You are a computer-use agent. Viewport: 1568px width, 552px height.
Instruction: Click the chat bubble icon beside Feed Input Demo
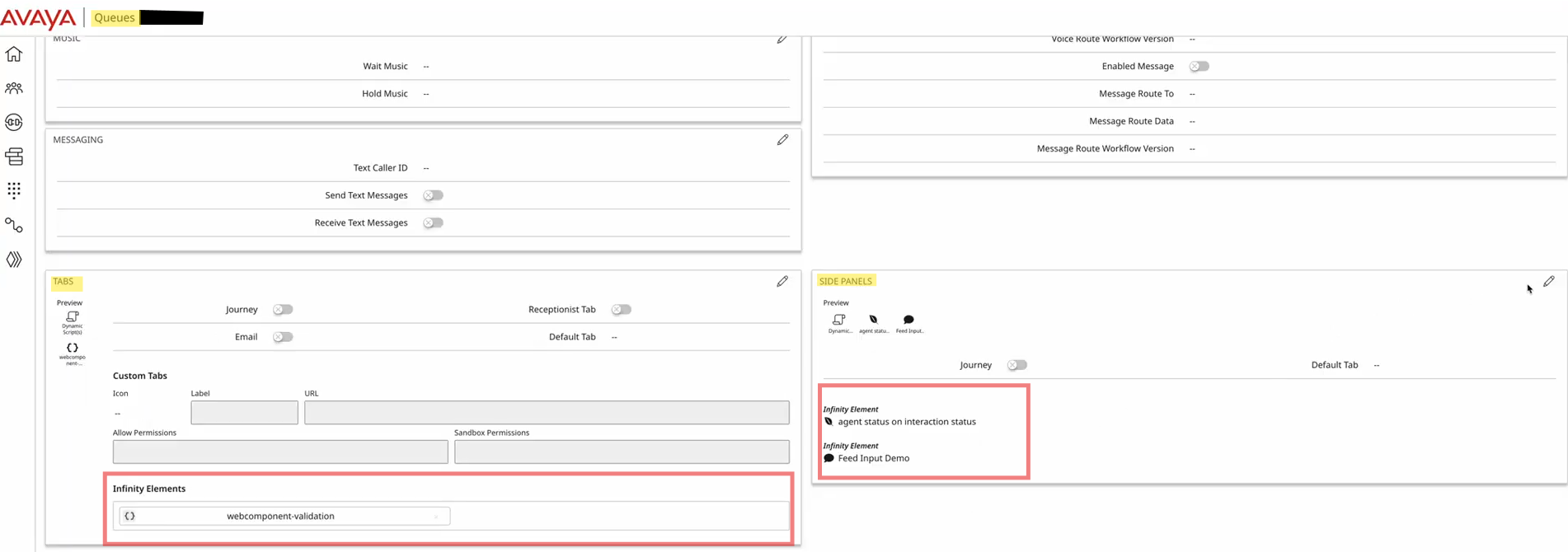(x=829, y=458)
